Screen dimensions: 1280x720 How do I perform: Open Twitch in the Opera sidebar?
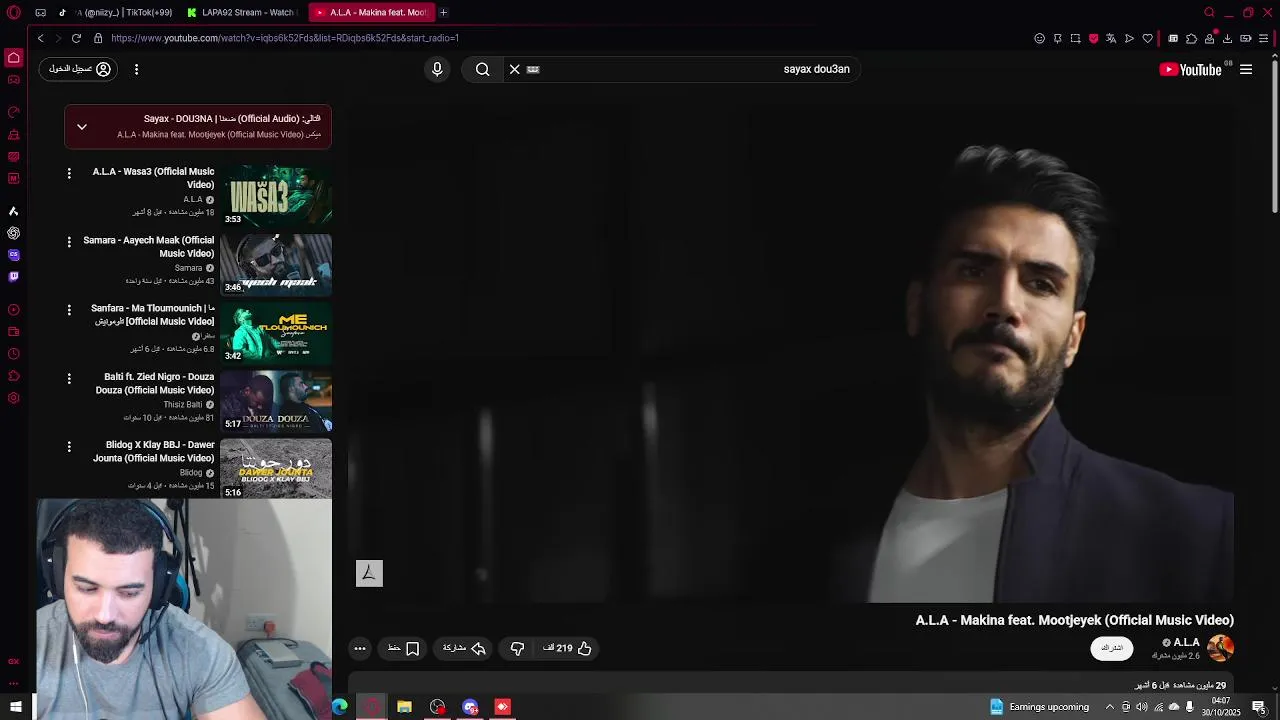click(13, 276)
